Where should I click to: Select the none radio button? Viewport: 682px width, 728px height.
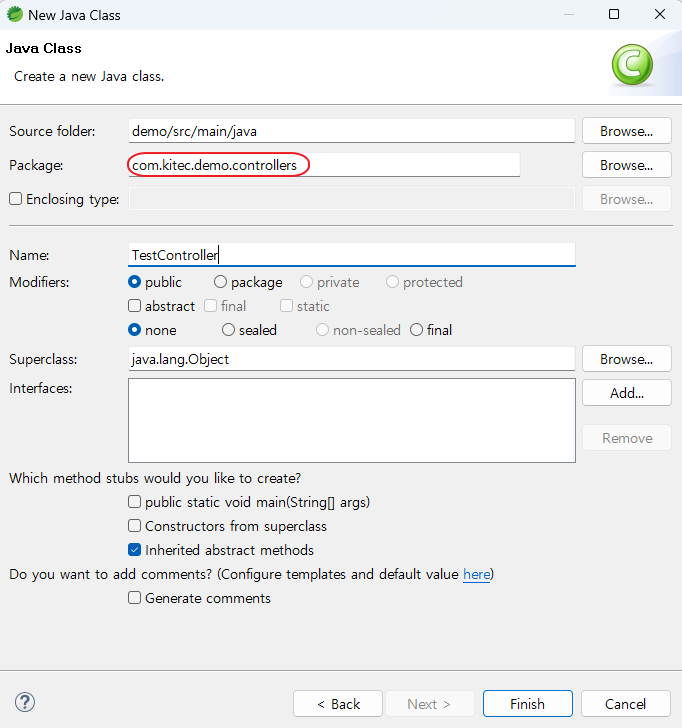134,330
